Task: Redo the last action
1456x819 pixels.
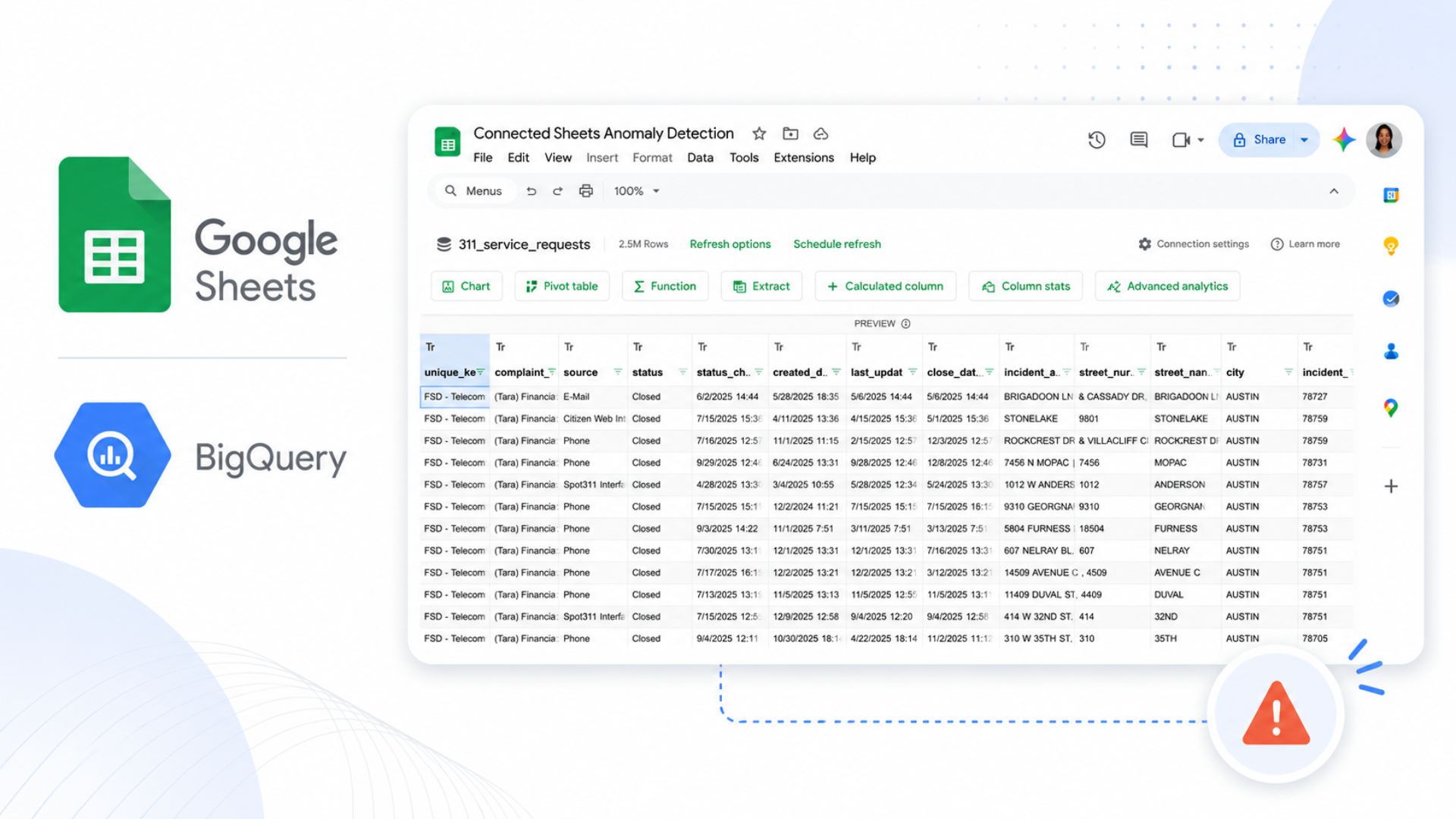Action: 557,191
